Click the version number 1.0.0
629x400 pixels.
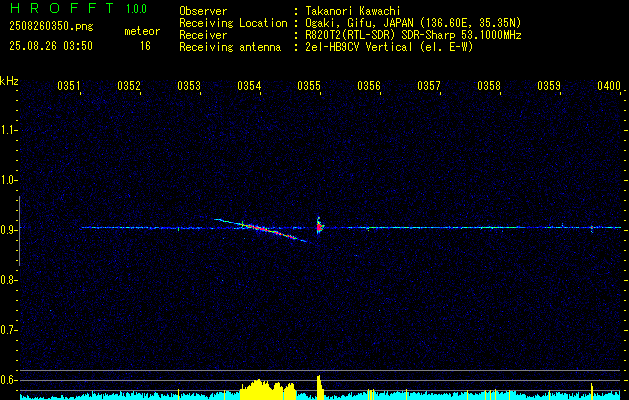(x=136, y=9)
